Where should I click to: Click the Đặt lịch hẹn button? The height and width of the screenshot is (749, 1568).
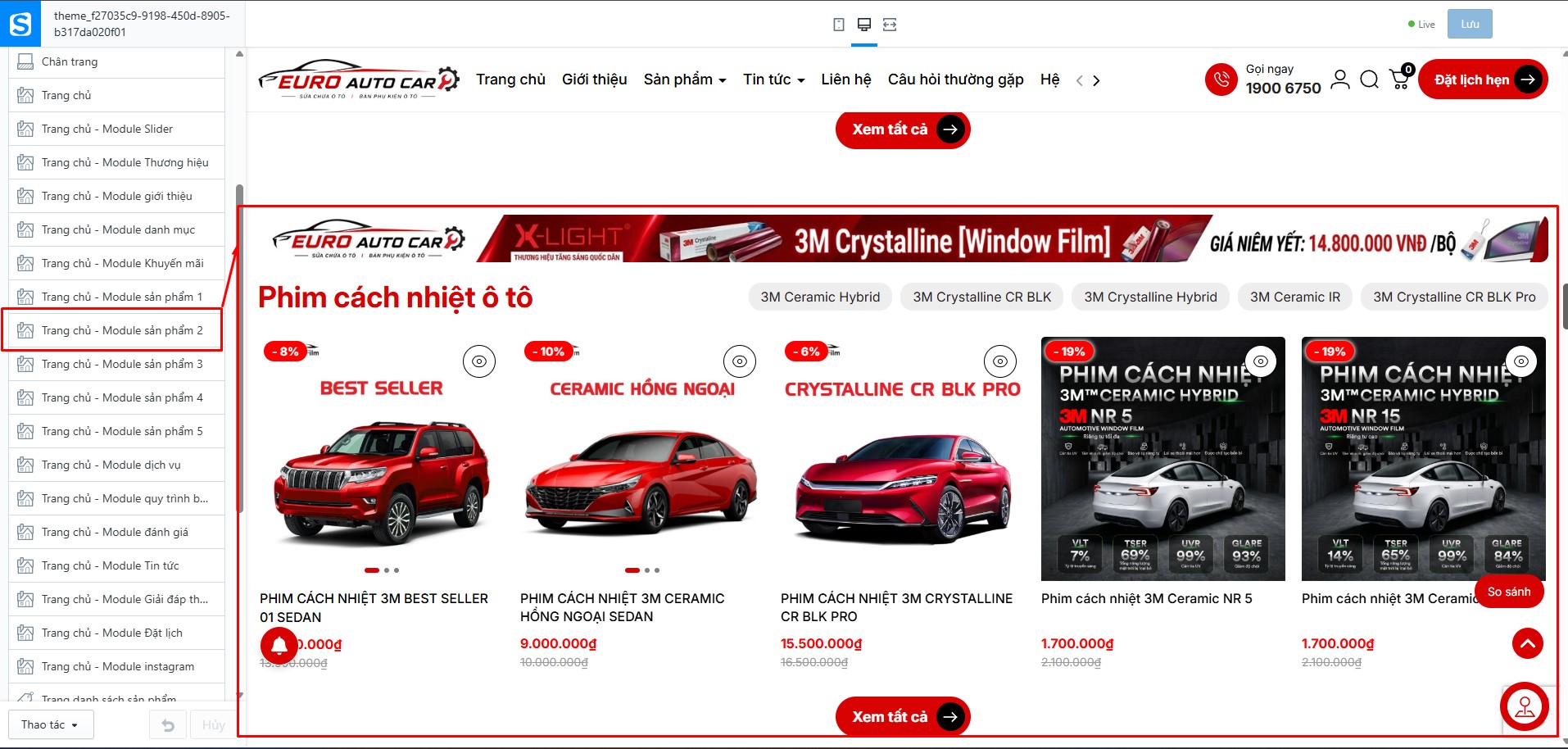tap(1483, 79)
